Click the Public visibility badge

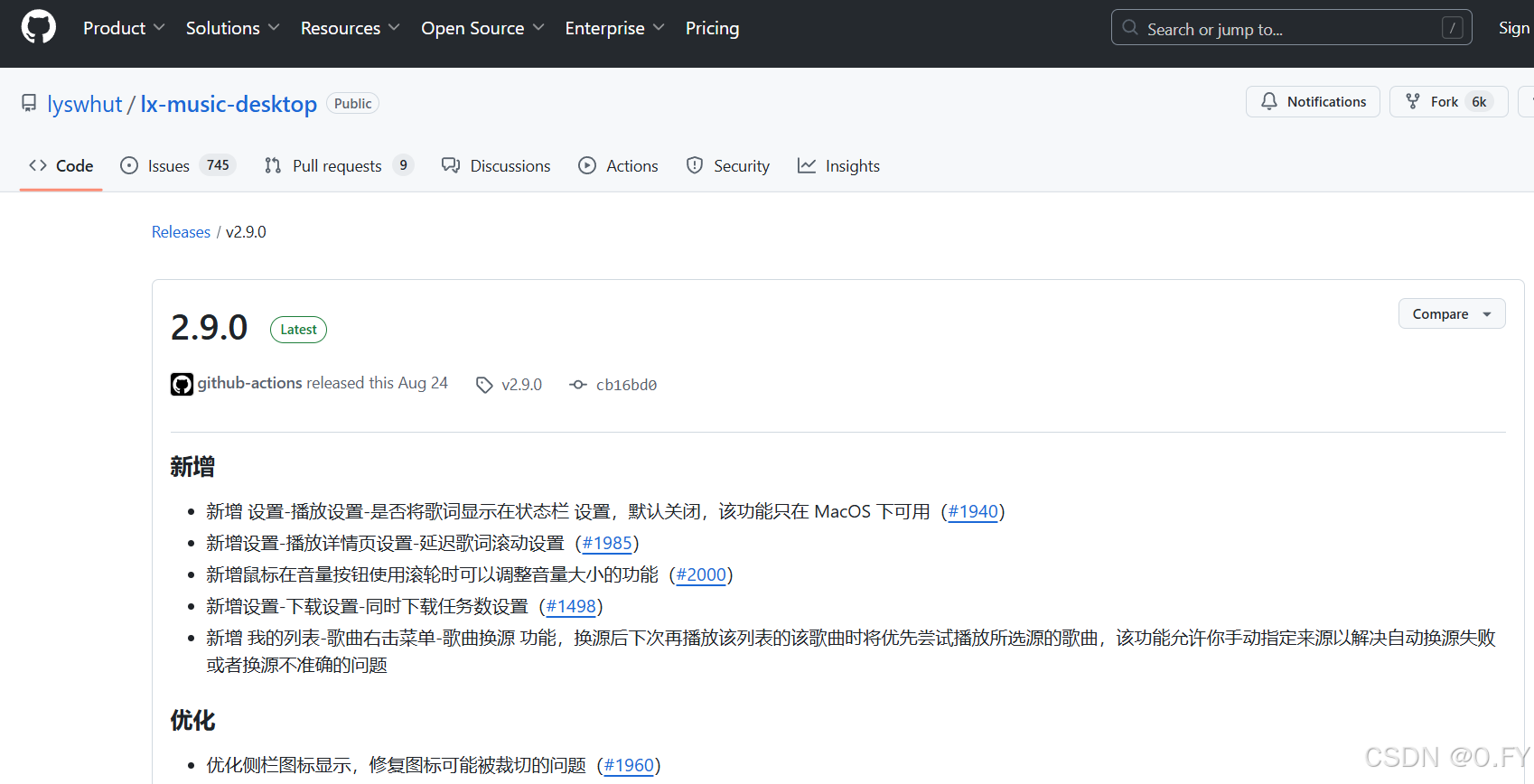click(352, 104)
